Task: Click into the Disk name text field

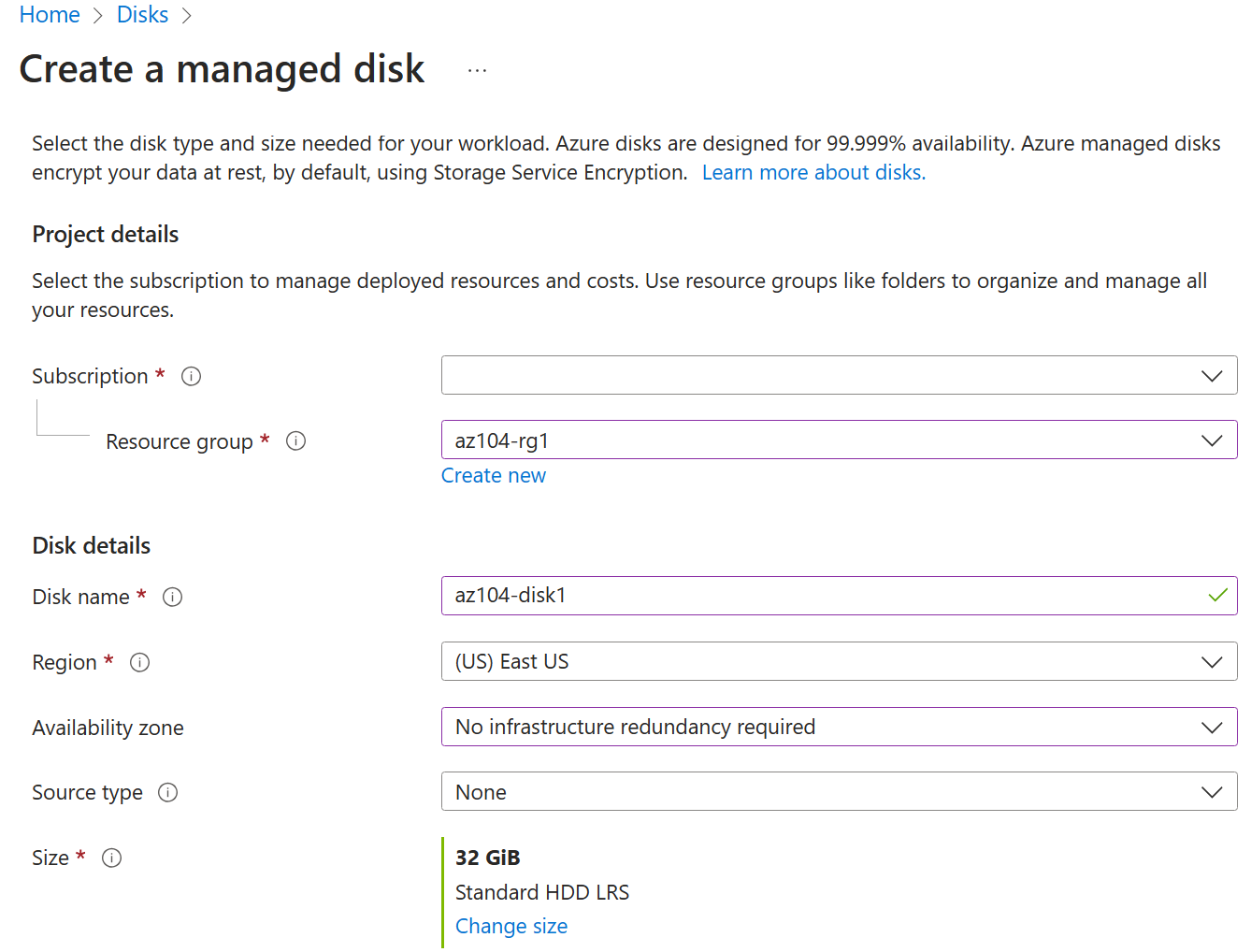Action: click(x=823, y=596)
